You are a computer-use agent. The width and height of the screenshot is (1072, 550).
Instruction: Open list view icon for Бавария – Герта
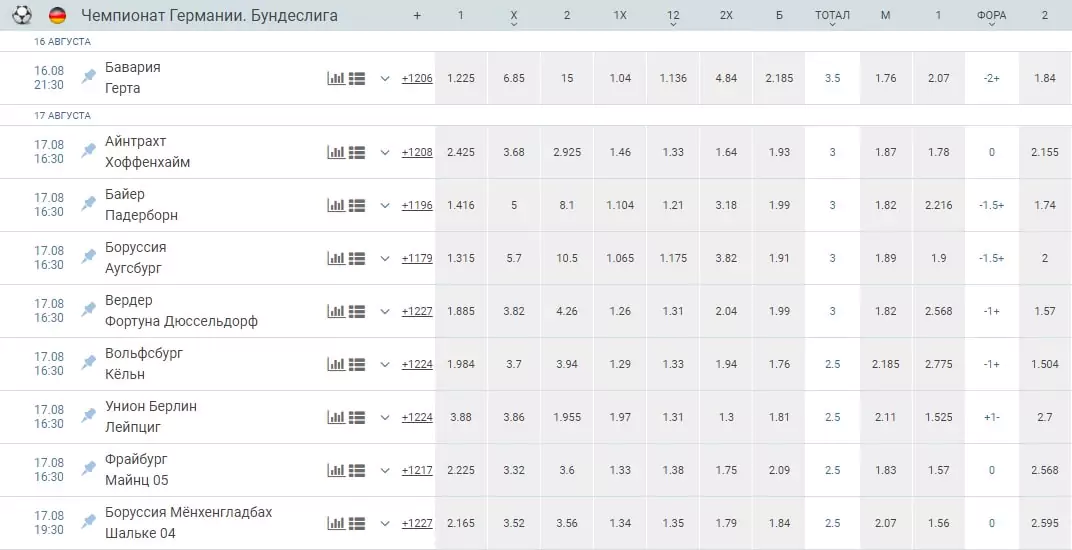(356, 78)
